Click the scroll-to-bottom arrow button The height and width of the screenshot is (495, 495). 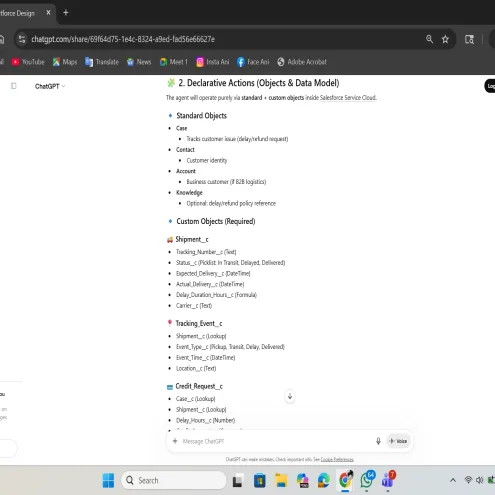[x=290, y=396]
